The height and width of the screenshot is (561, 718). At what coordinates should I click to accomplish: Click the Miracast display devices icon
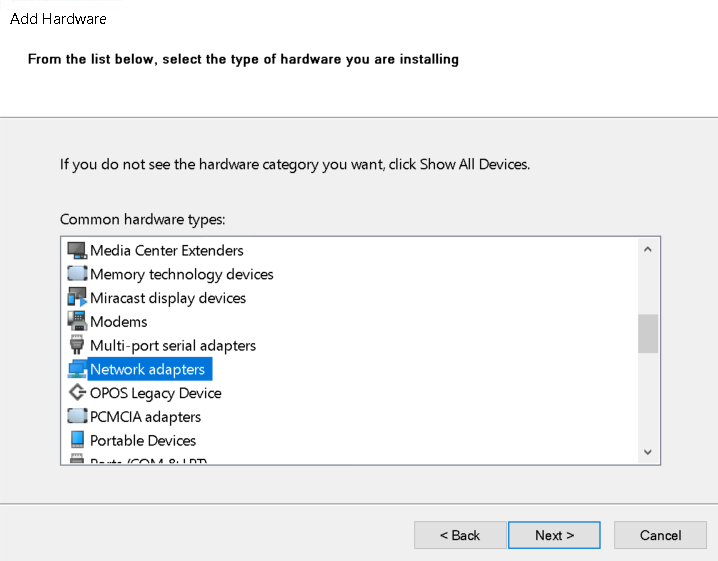coord(77,298)
